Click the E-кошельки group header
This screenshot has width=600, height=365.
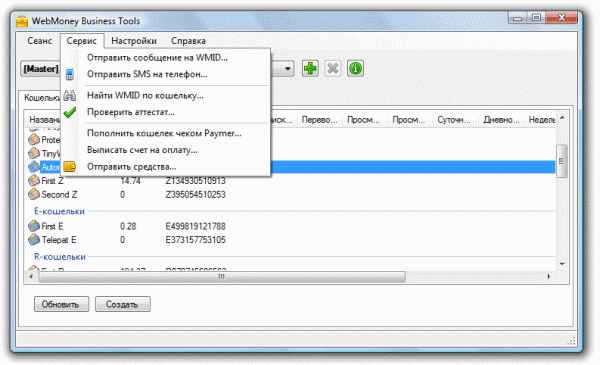pyautogui.click(x=59, y=211)
